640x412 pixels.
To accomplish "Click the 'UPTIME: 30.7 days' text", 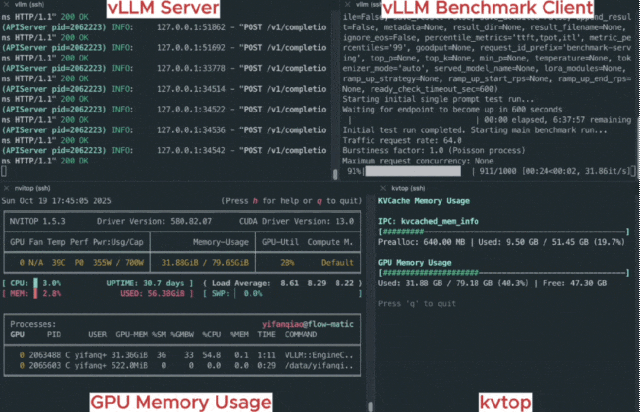I will pyautogui.click(x=146, y=283).
